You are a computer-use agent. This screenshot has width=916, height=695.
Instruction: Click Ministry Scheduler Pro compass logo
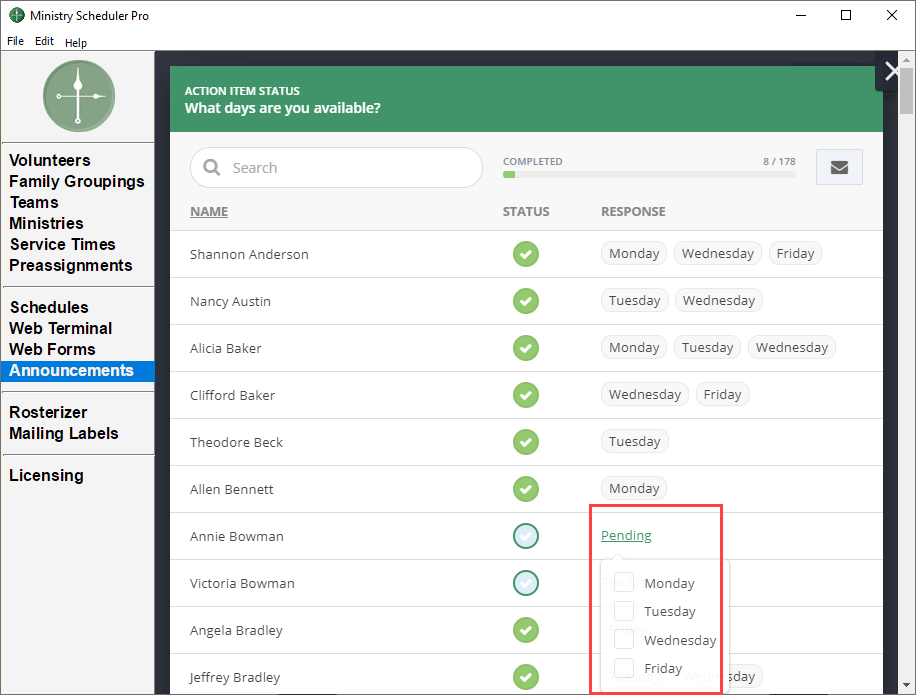[x=79, y=96]
